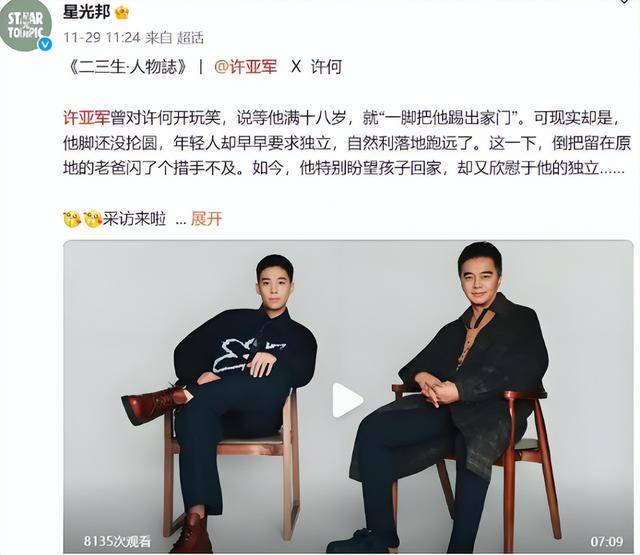Open the Star Topic profile avatar
This screenshot has width=640, height=555.
pos(25,25)
